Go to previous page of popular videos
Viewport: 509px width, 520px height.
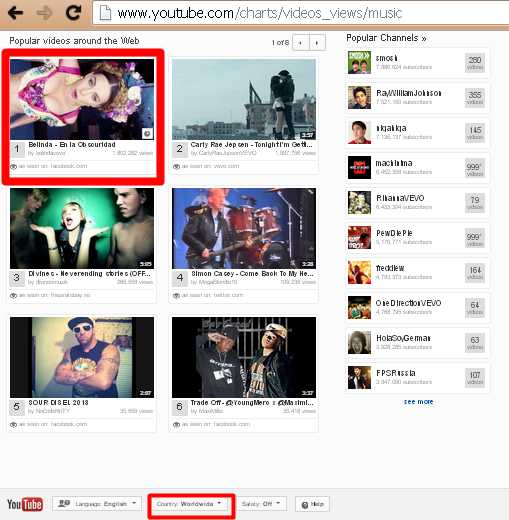pyautogui.click(x=301, y=43)
